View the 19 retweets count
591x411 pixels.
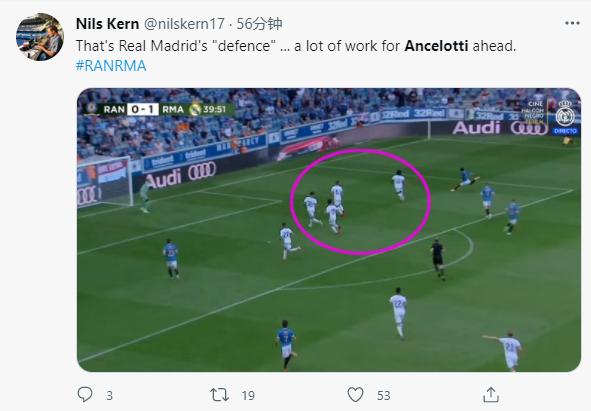click(x=248, y=396)
